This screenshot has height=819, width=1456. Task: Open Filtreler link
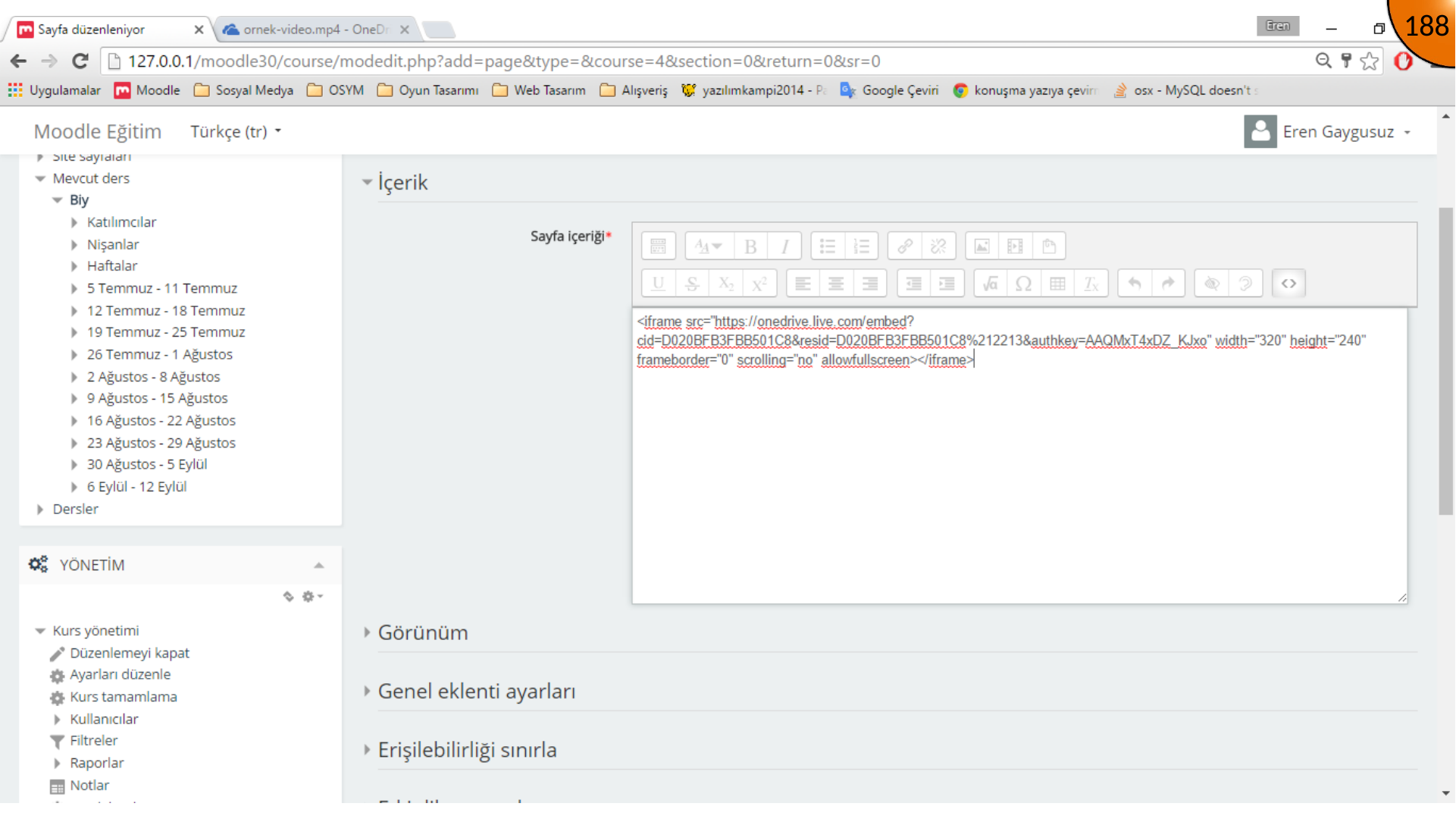[94, 740]
